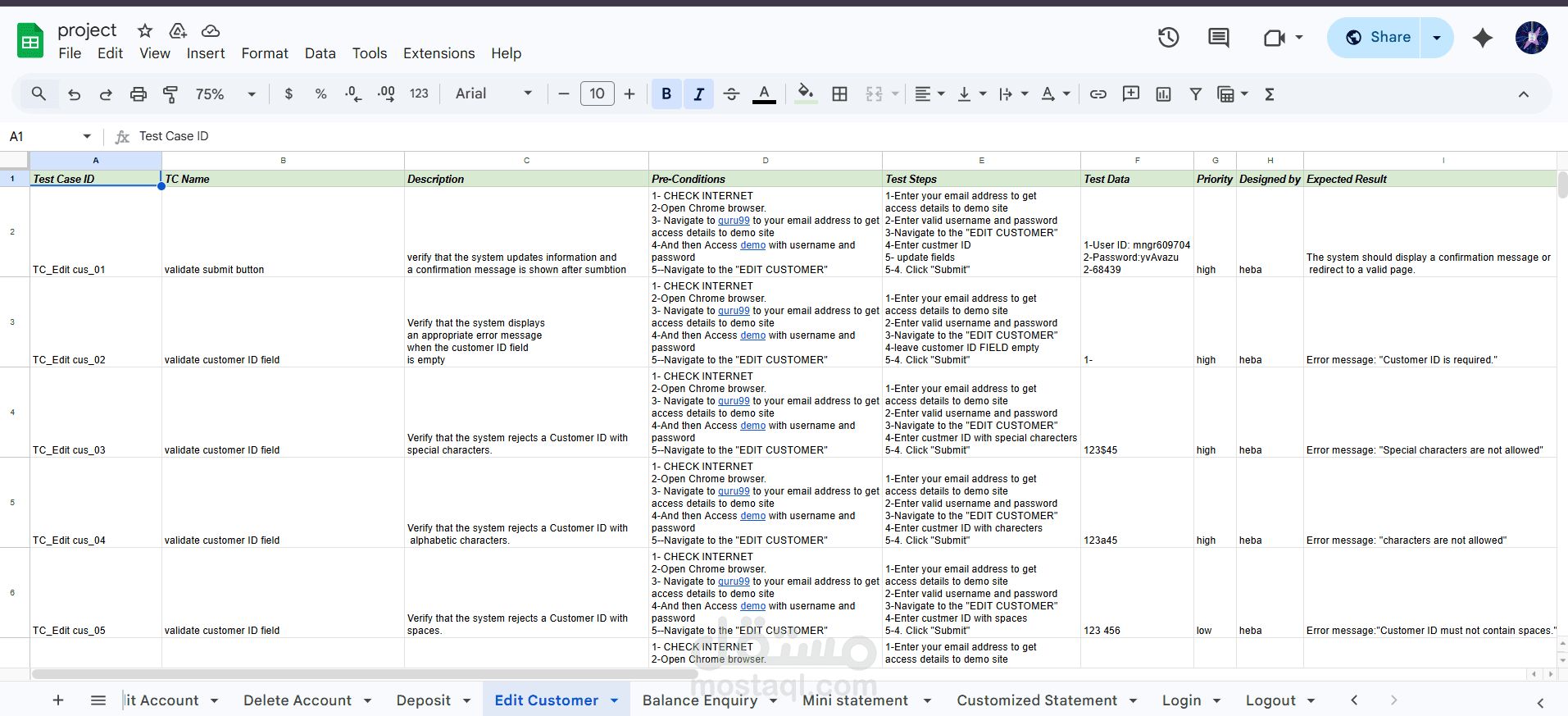Toggle strikethrough formatting
The width and height of the screenshot is (1568, 716).
731,94
